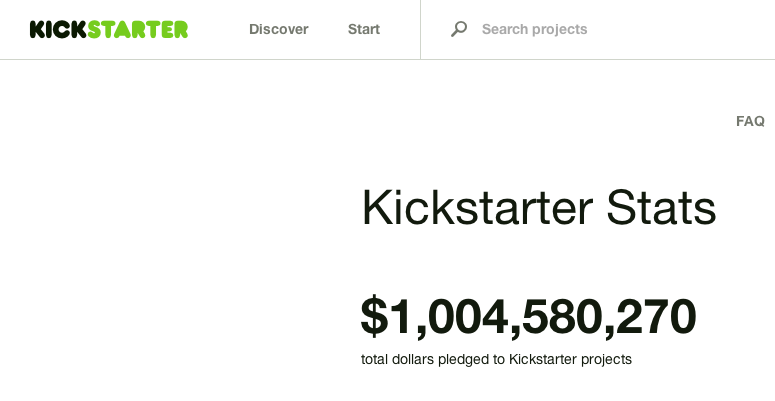The width and height of the screenshot is (775, 401).
Task: Go to the Start navigation item
Action: 364,29
